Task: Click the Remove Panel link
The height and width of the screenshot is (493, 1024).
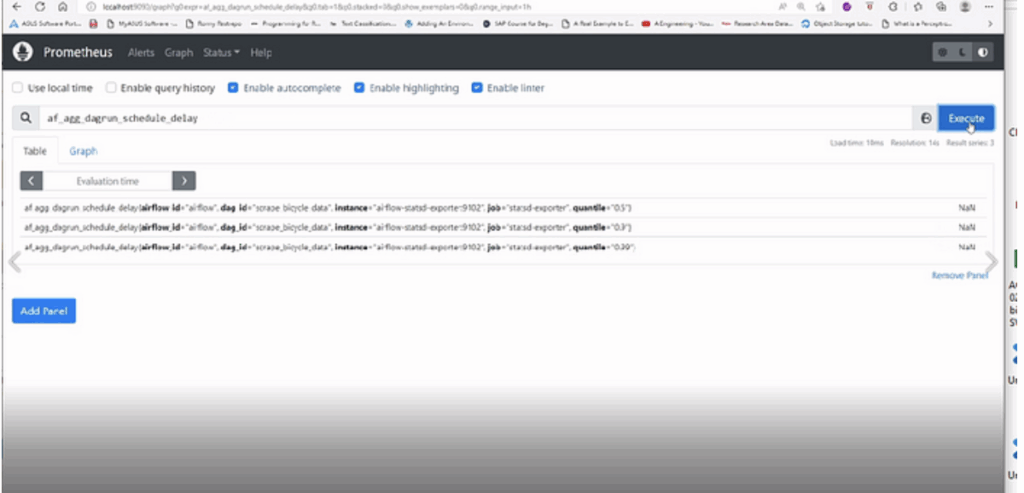Action: (959, 275)
